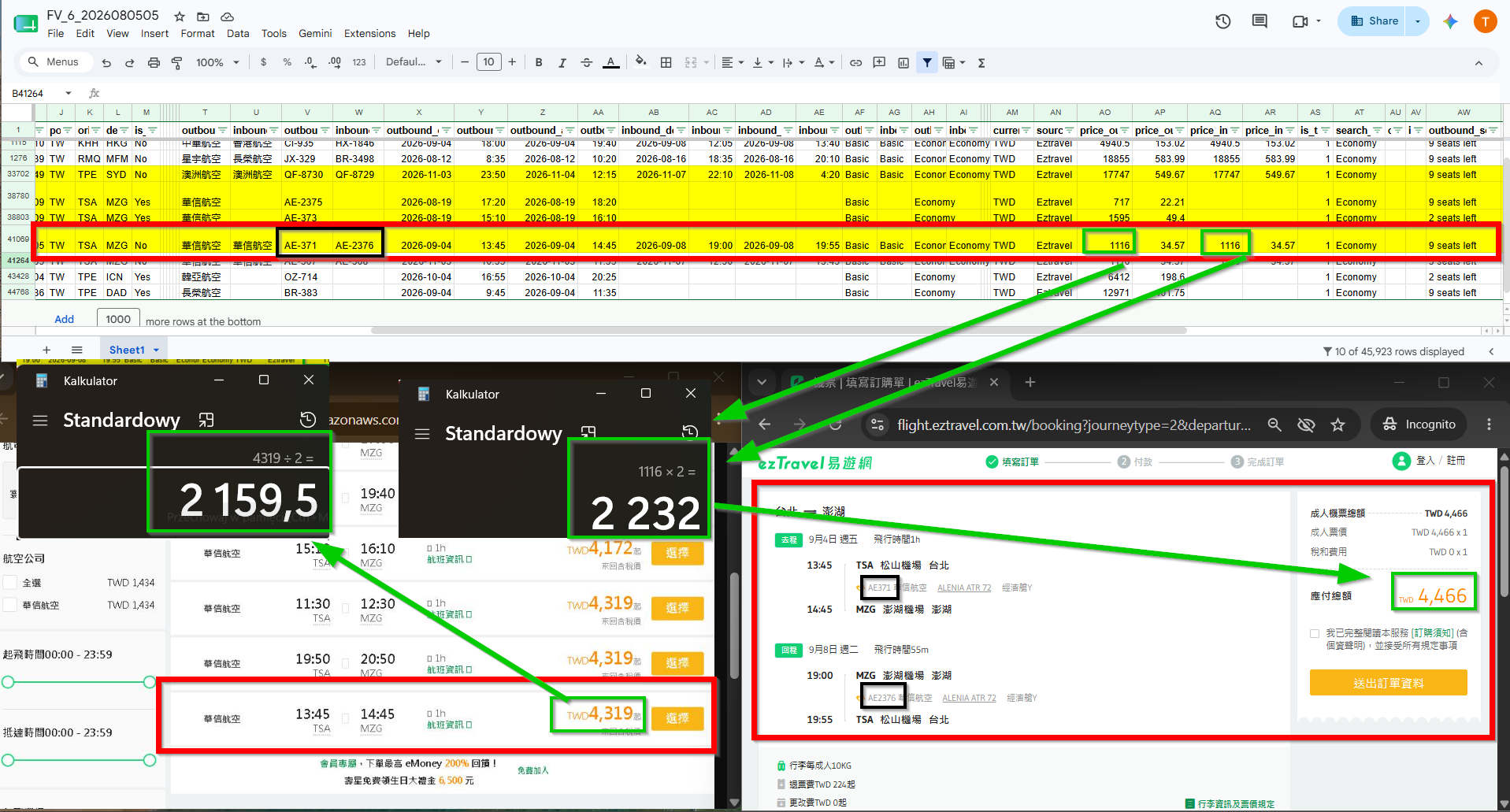Open the all sheets list
Image resolution: width=1510 pixels, height=812 pixels.
pos(76,350)
